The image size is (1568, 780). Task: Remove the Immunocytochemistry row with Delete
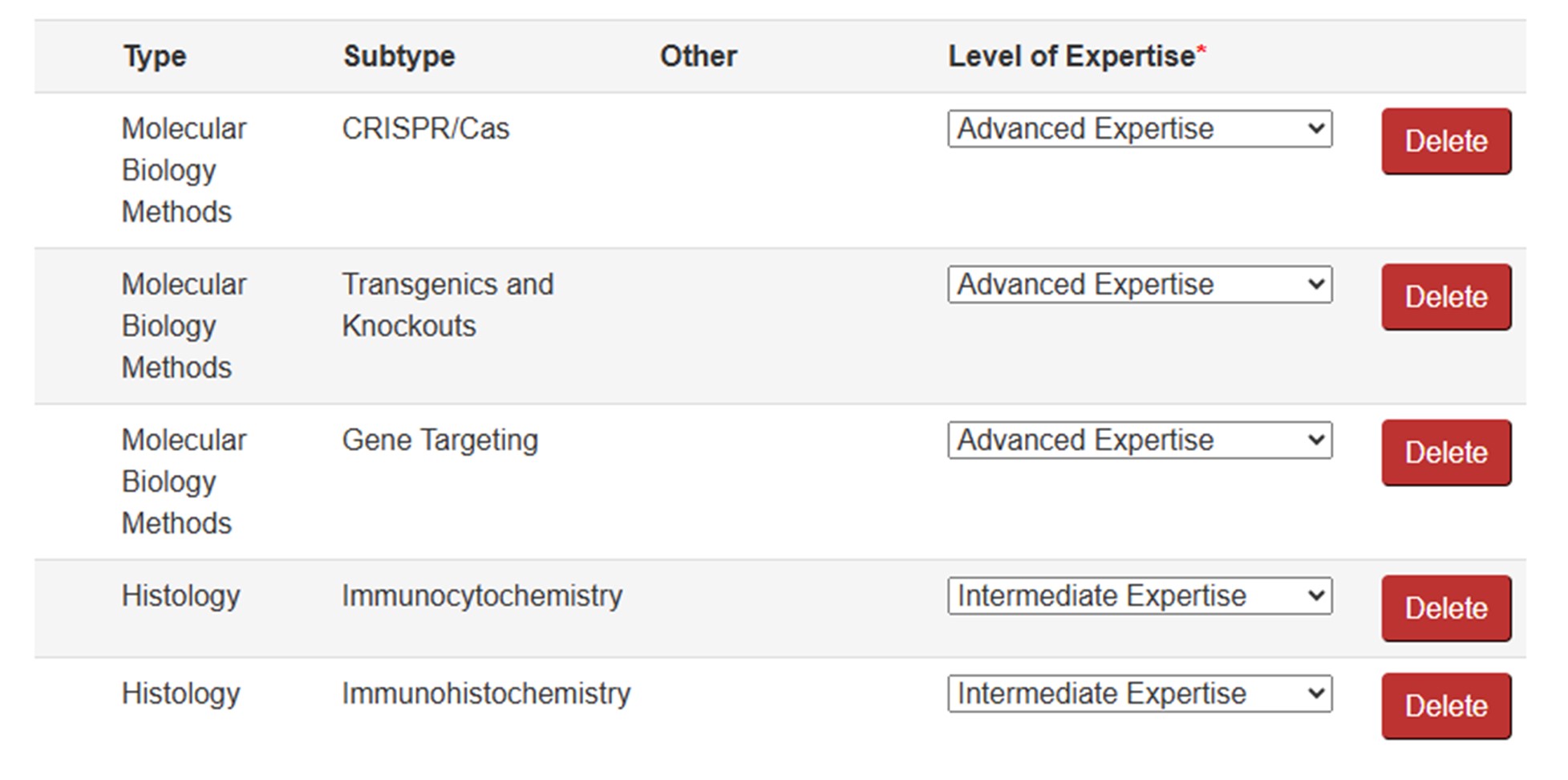pos(1445,609)
